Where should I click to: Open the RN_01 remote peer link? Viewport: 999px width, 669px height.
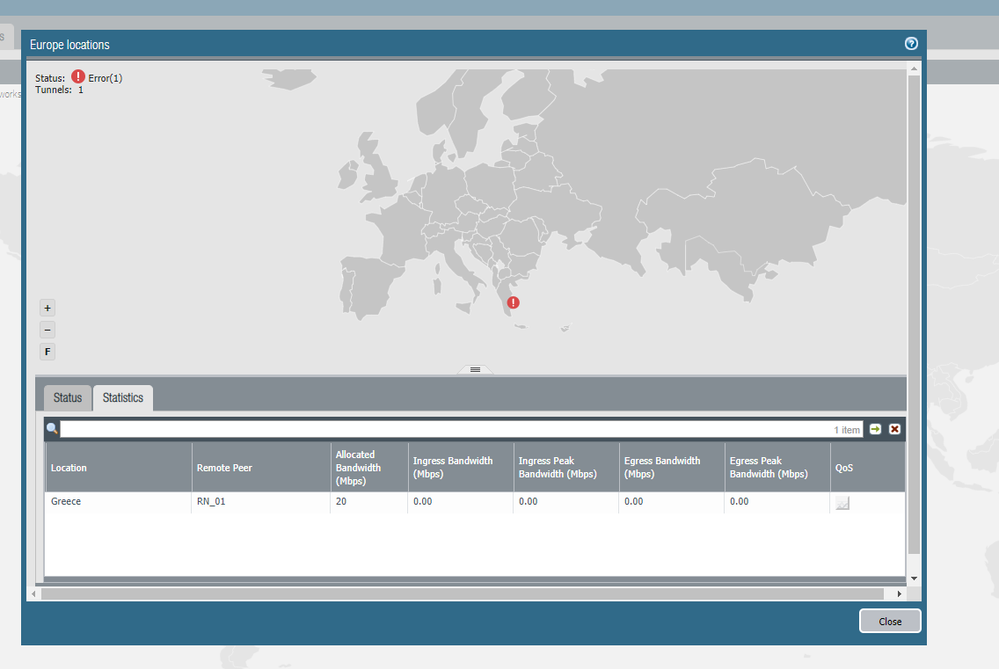[x=211, y=502]
